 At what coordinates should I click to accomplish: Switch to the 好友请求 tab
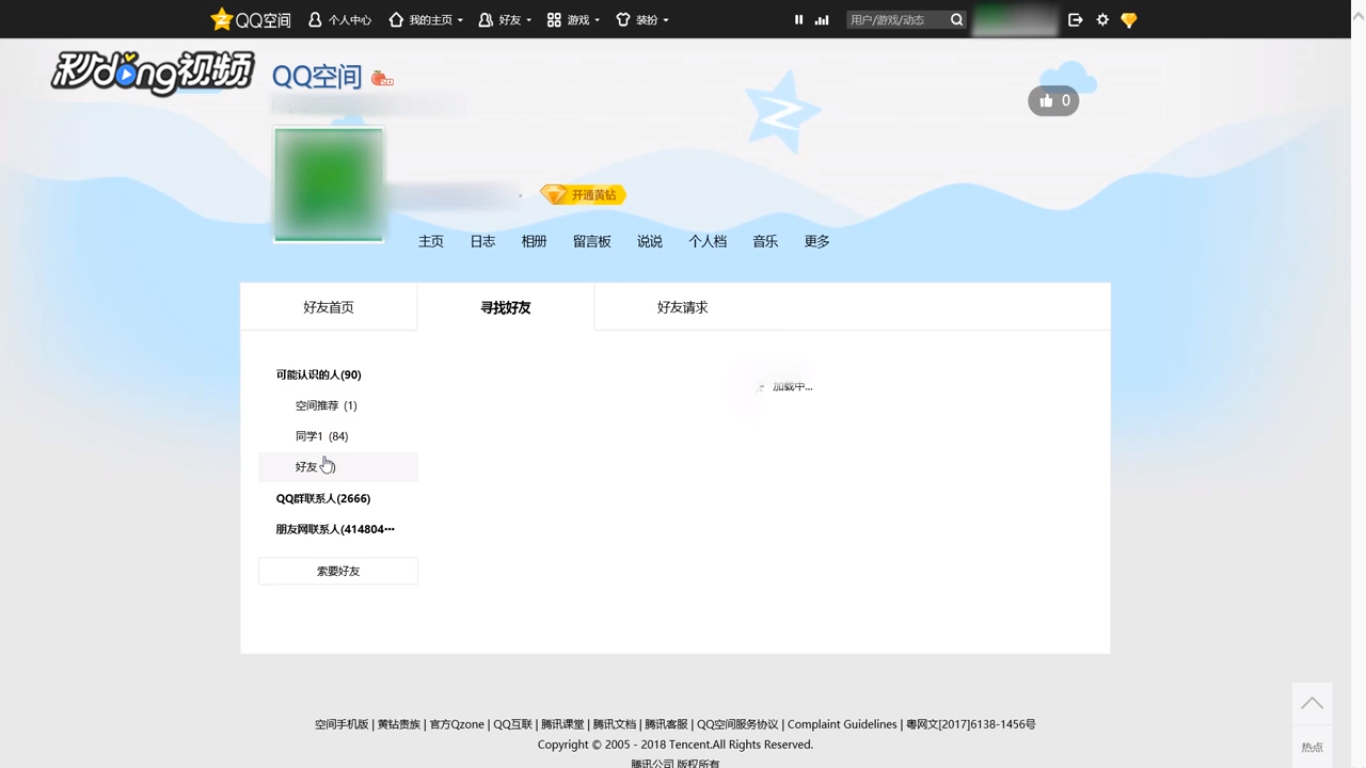[683, 307]
